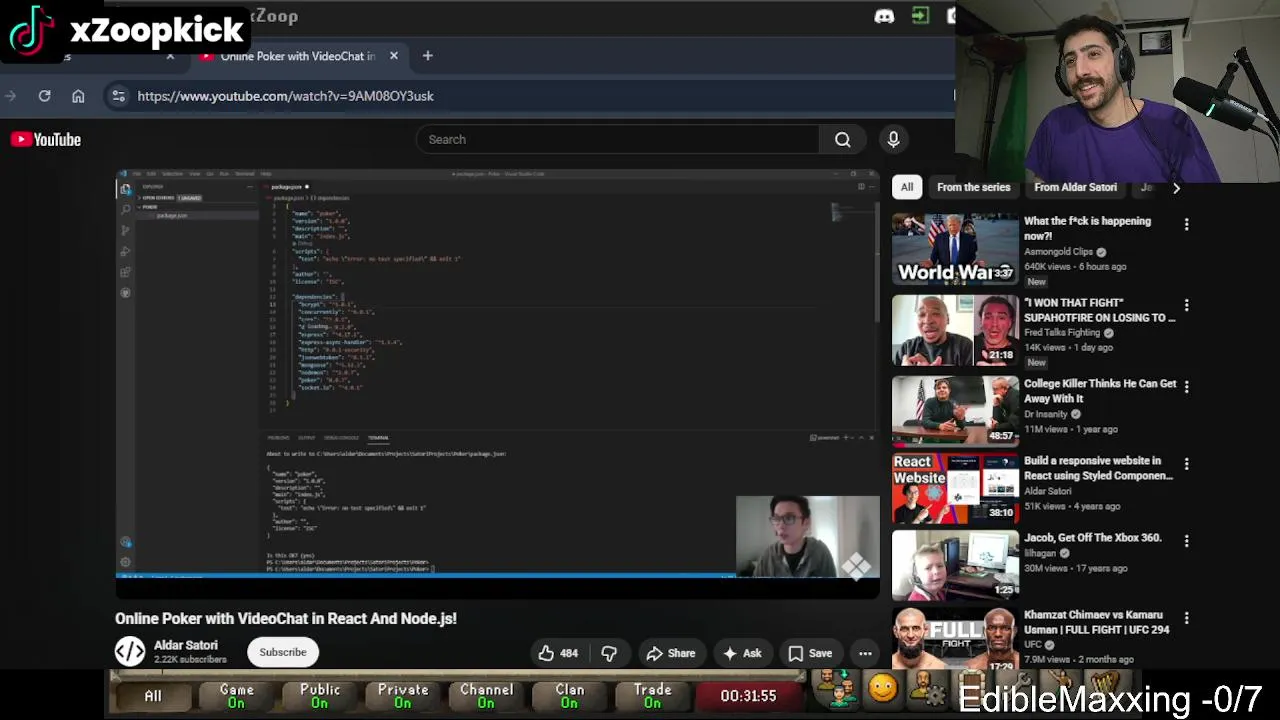Open Aldar Satori channel avatar
Screen dimensions: 1280x720
point(130,652)
